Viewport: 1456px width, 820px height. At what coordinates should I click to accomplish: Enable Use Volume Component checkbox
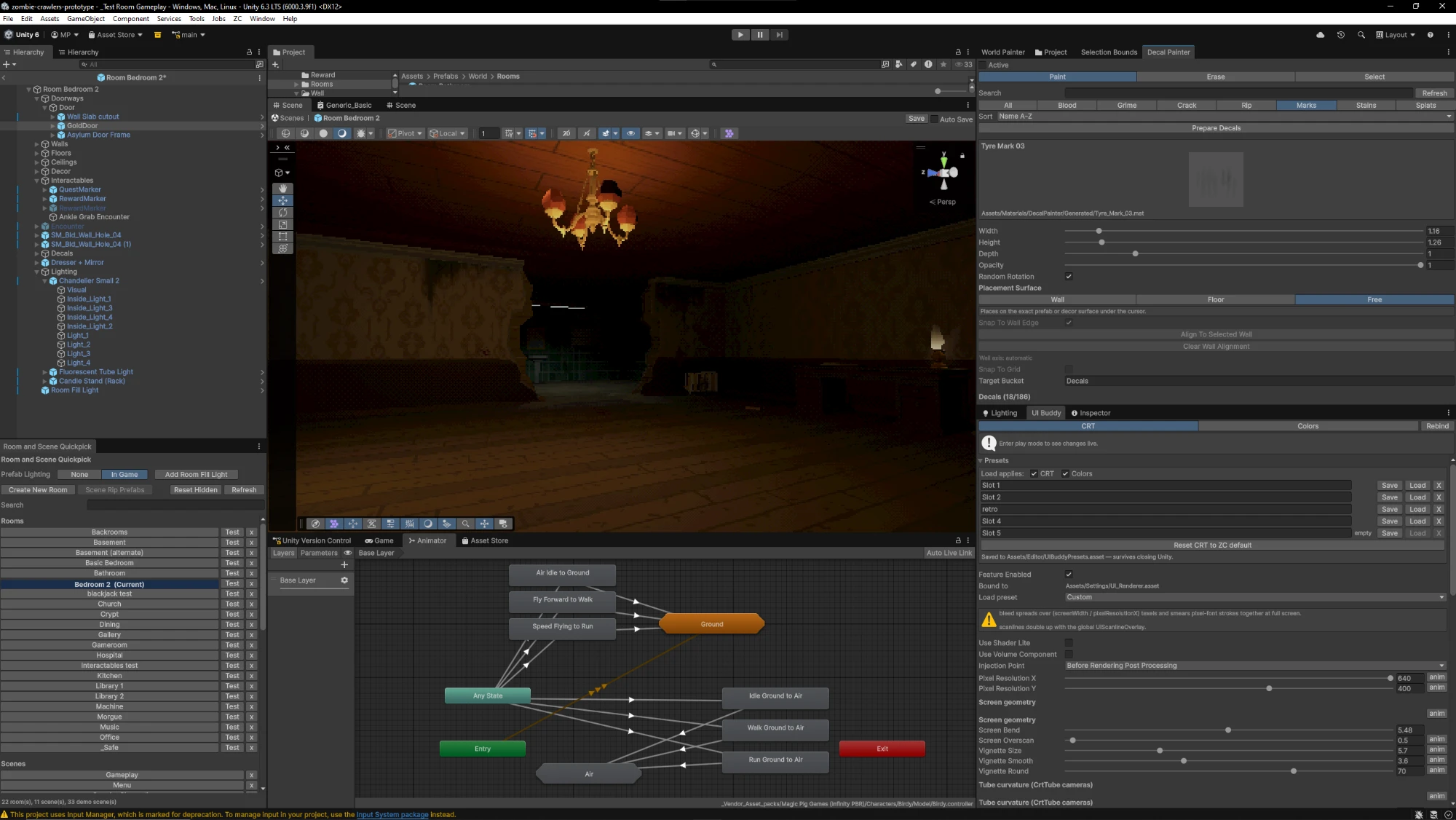click(1069, 655)
